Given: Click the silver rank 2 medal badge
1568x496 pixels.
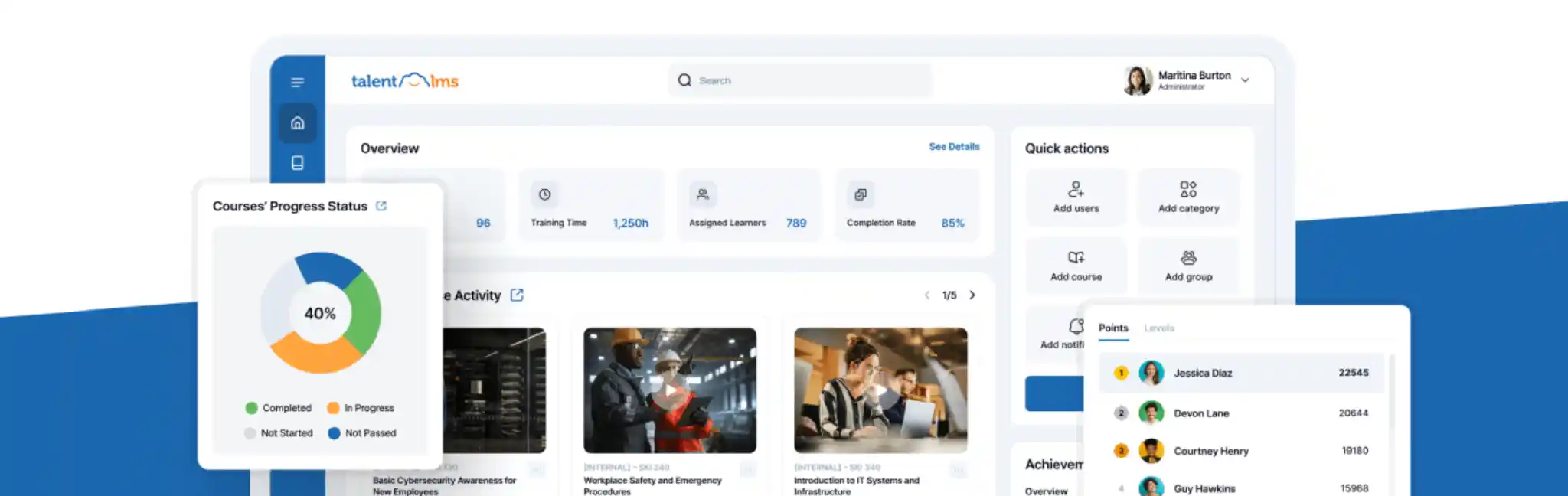Looking at the screenshot, I should (x=1121, y=413).
